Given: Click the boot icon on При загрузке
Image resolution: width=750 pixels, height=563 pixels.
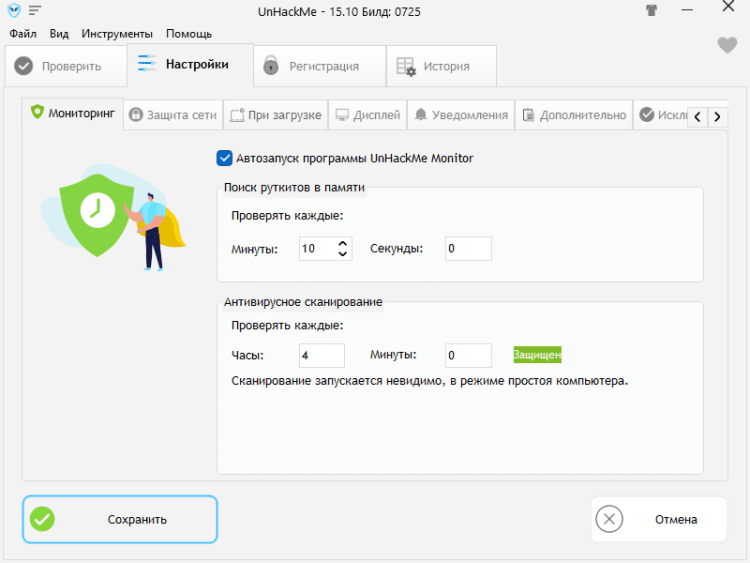Looking at the screenshot, I should pyautogui.click(x=237, y=115).
